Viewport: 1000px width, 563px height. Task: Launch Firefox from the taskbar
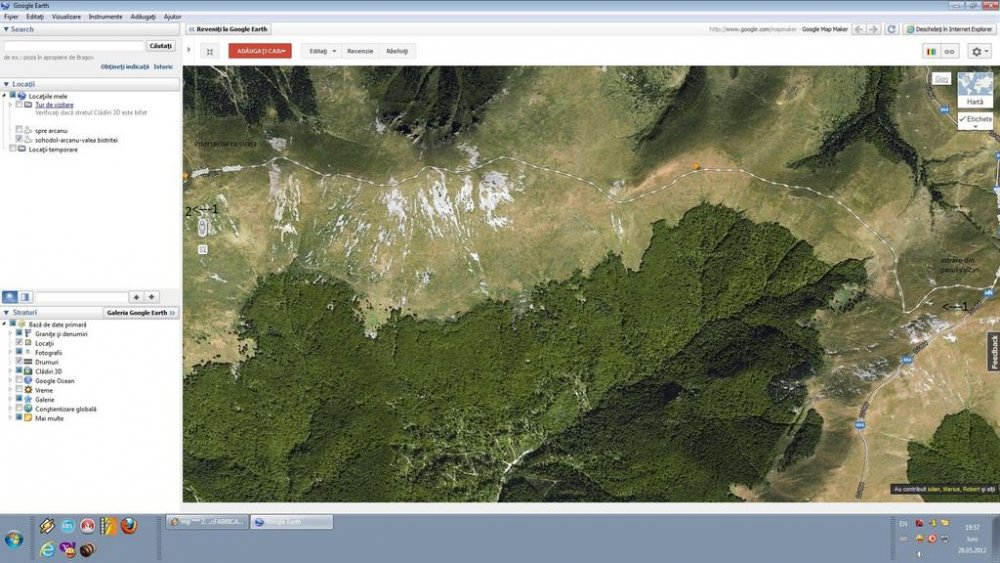(x=129, y=526)
